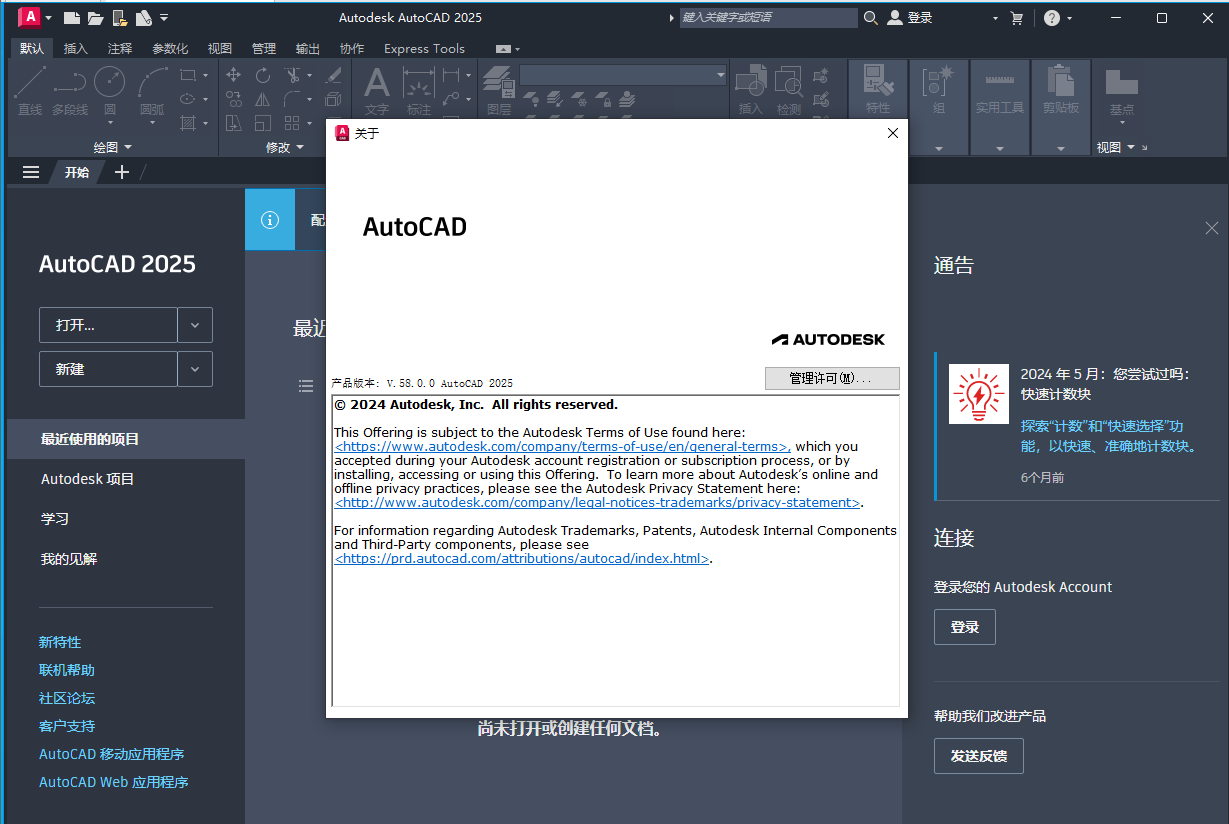Screen dimensions: 1229x824
Task: Open the 新特性 link
Action: pyautogui.click(x=60, y=642)
